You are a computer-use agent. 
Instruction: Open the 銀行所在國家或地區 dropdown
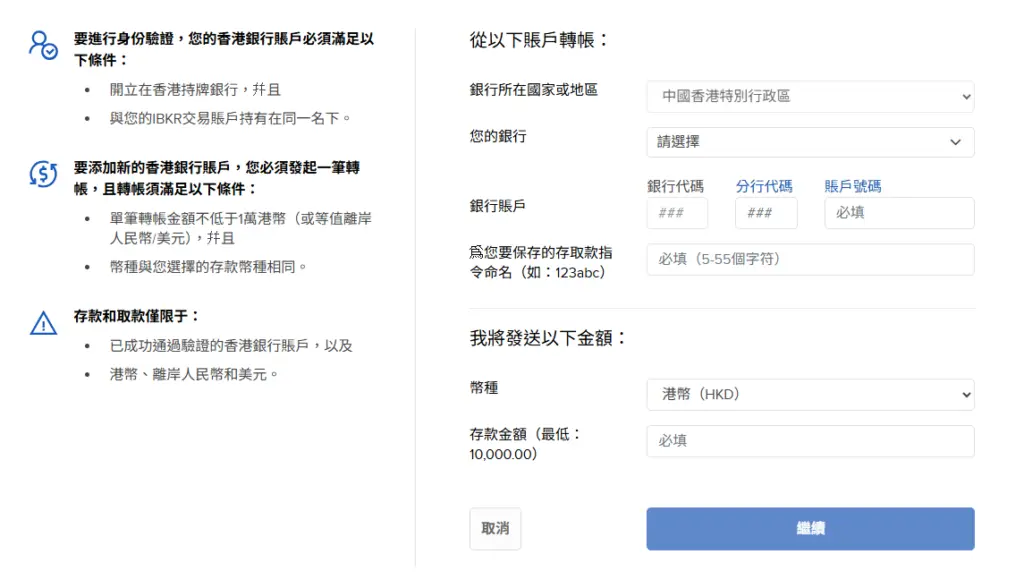tap(810, 96)
